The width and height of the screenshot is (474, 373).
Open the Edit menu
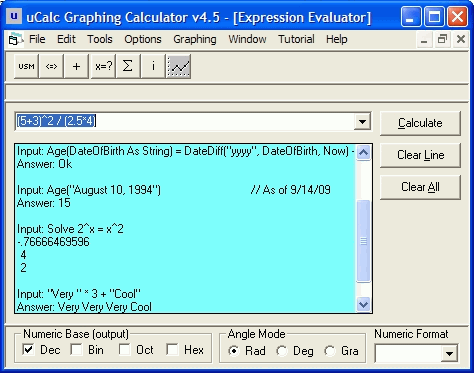tap(66, 39)
